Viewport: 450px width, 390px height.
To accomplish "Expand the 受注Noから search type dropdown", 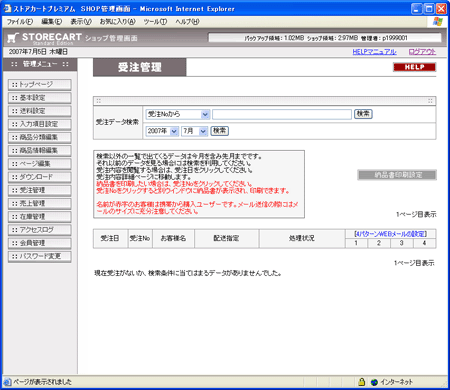I will click(178, 114).
